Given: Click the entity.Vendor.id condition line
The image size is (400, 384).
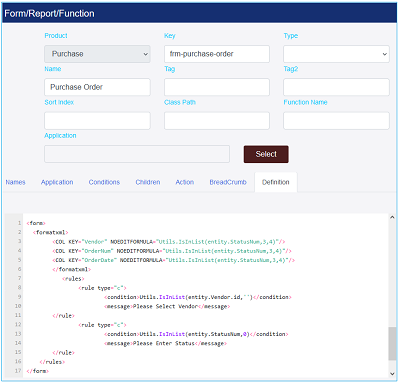Looking at the screenshot, I should coord(198,297).
